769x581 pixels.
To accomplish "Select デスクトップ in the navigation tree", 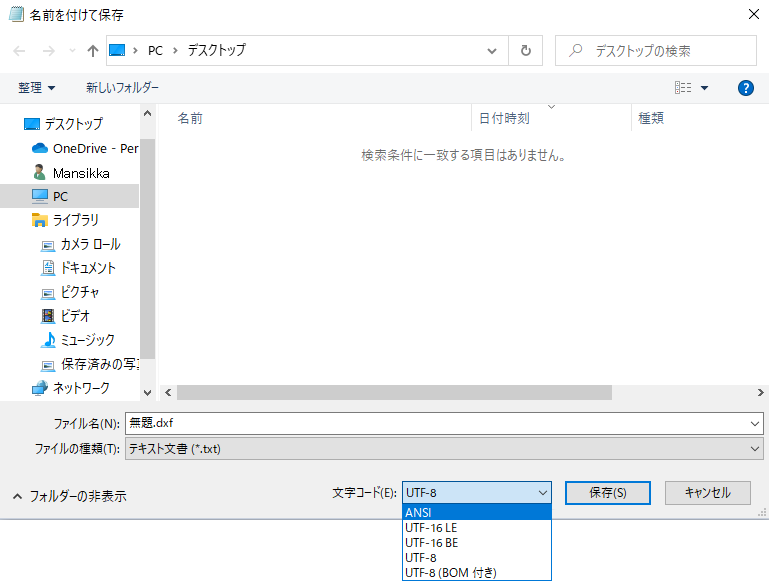I will point(74,124).
